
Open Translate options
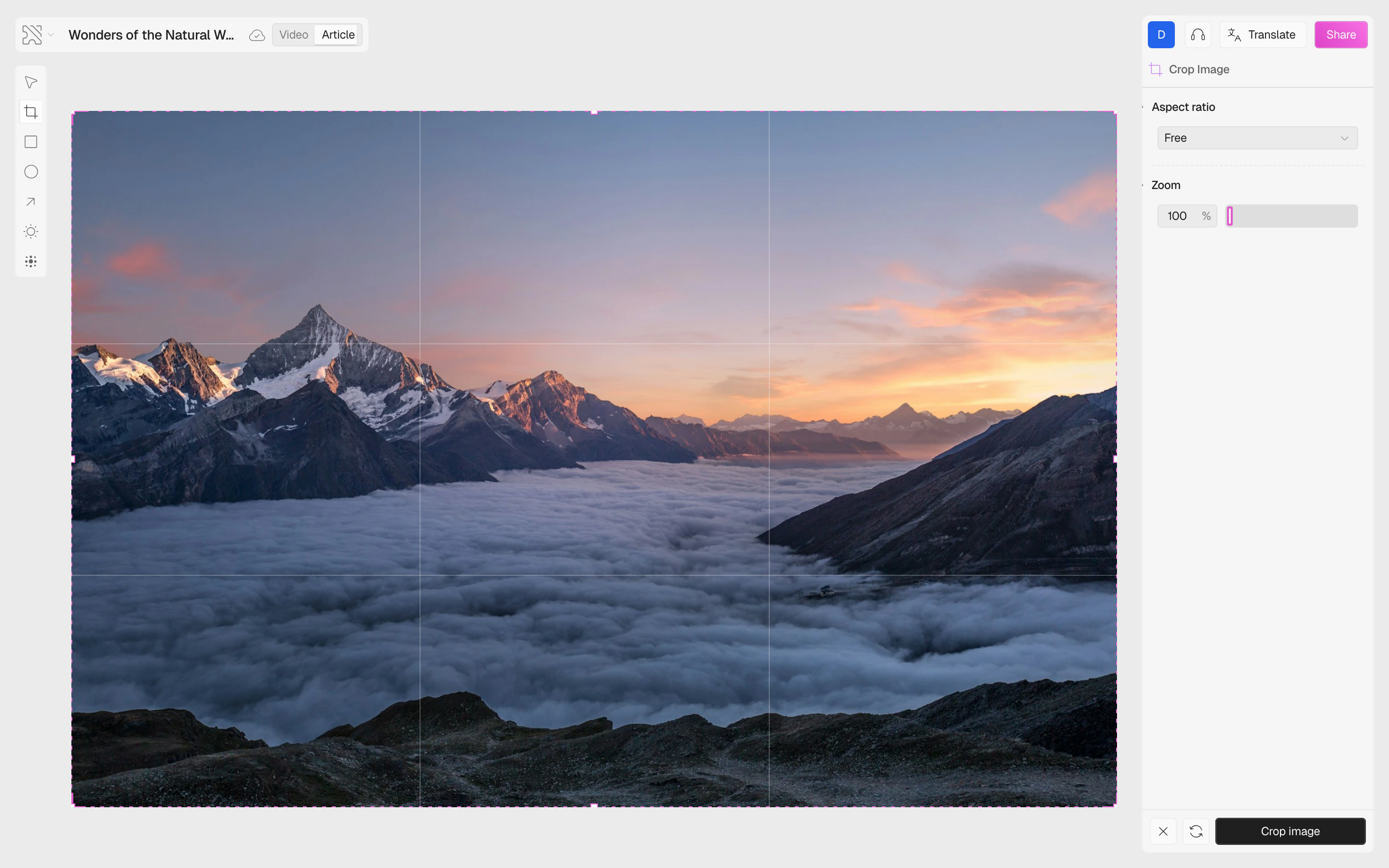[1262, 34]
